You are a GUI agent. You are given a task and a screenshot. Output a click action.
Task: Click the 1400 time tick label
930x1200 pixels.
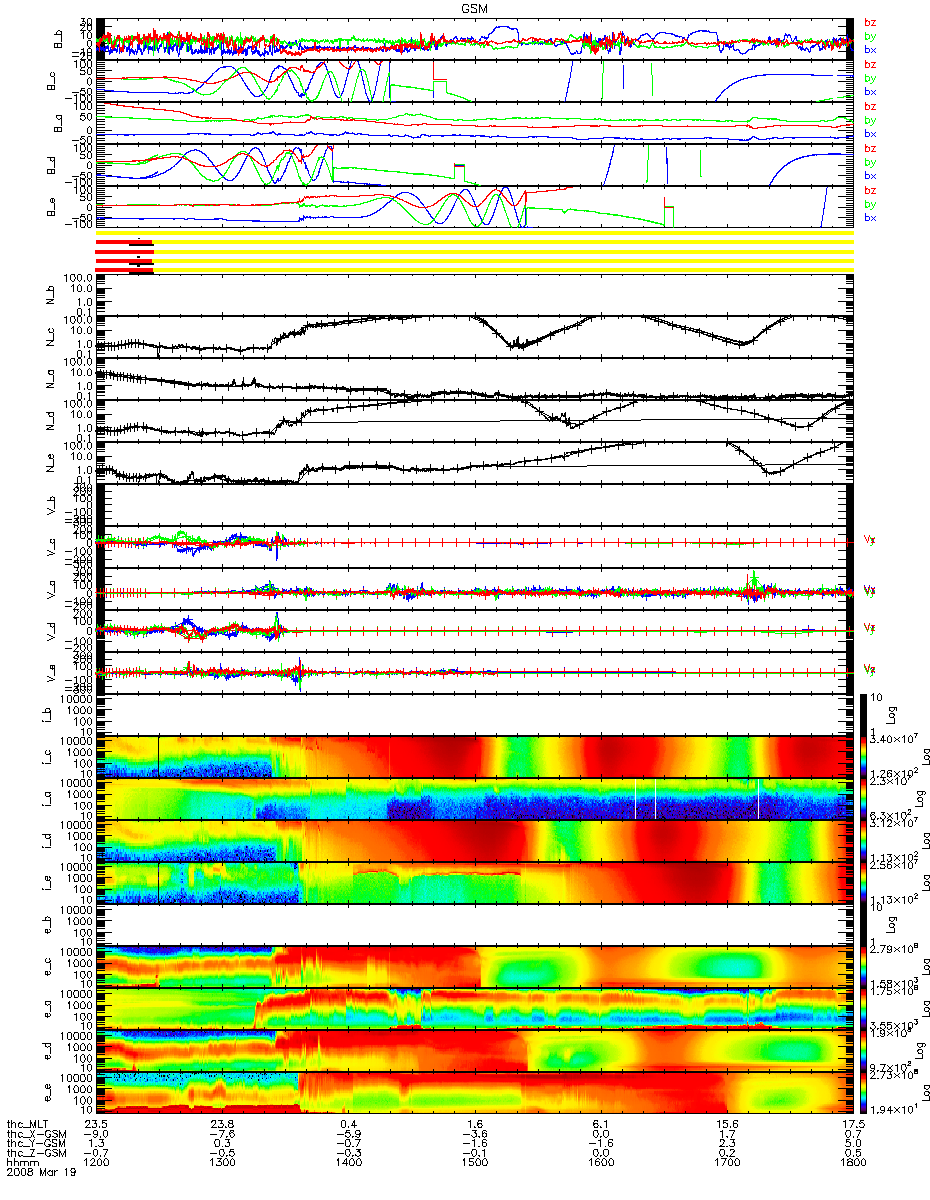pos(348,1163)
